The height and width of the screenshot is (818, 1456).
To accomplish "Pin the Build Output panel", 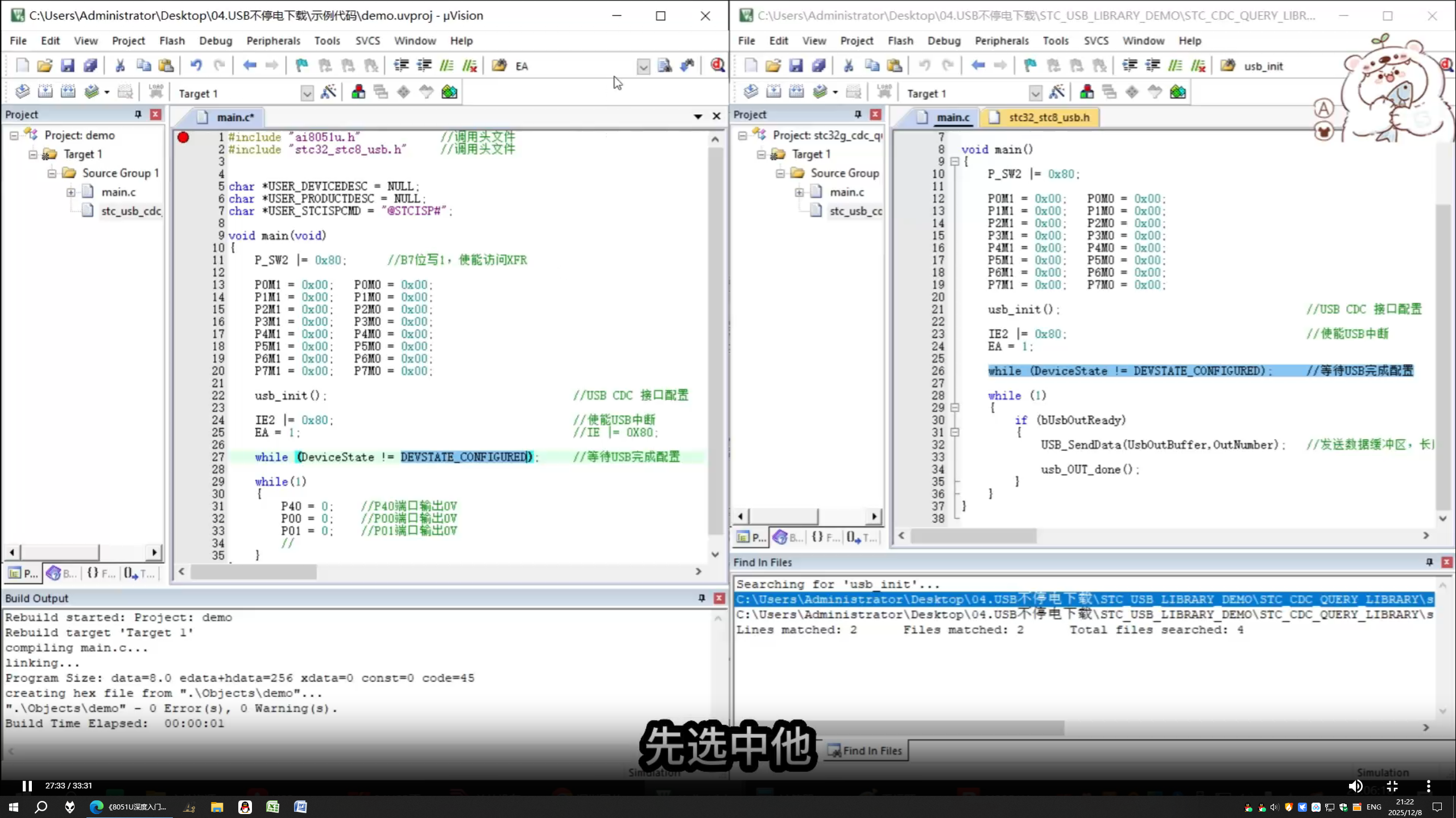I will [701, 597].
